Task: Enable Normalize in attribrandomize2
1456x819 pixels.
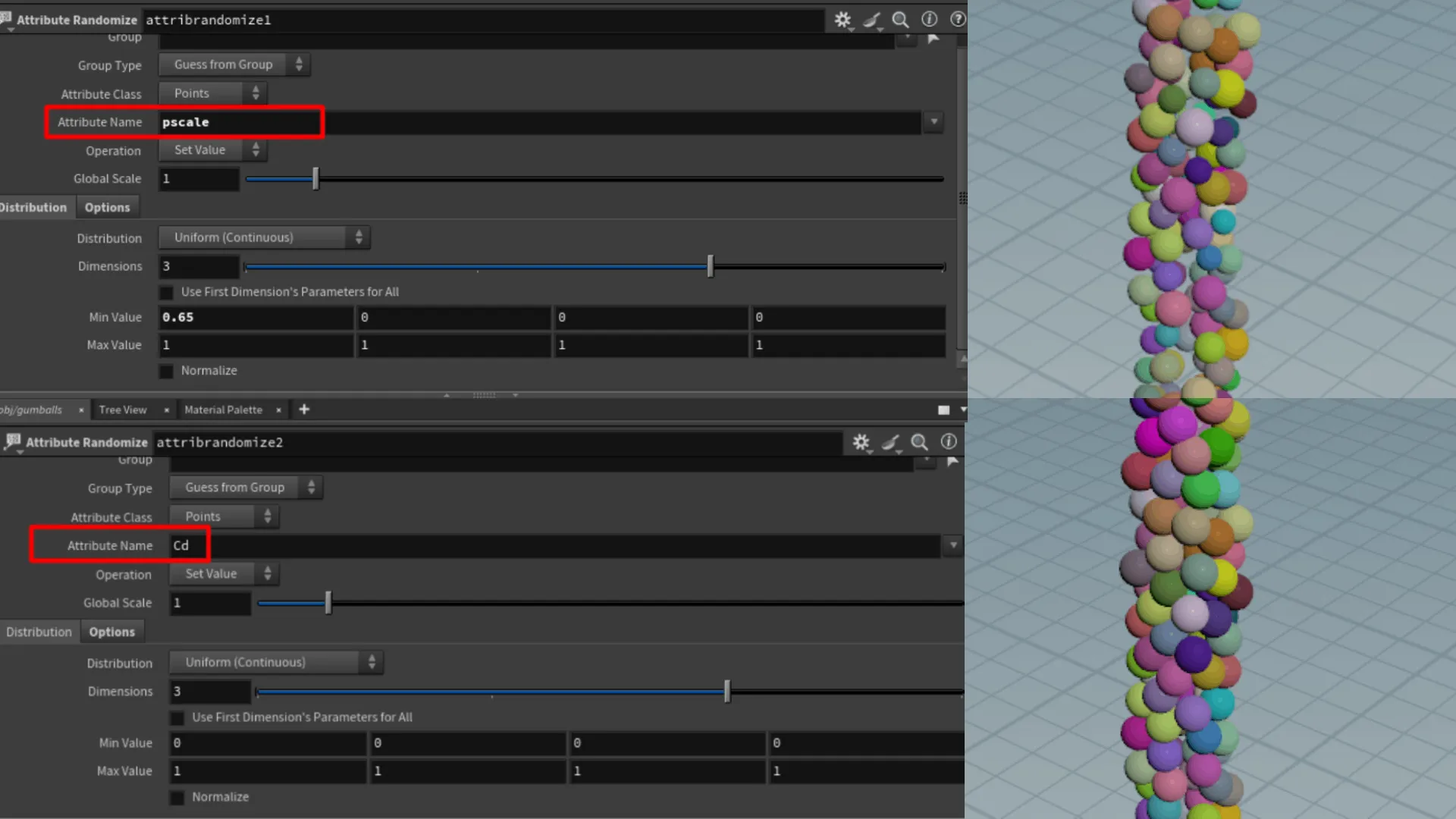Action: tap(176, 797)
